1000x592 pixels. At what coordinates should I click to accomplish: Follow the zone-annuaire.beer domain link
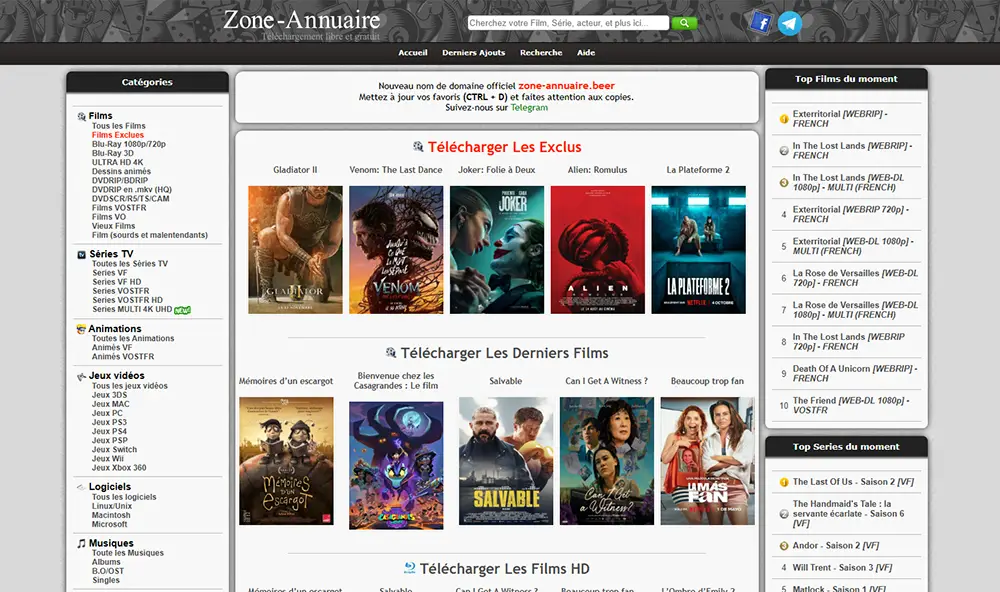[x=566, y=85]
